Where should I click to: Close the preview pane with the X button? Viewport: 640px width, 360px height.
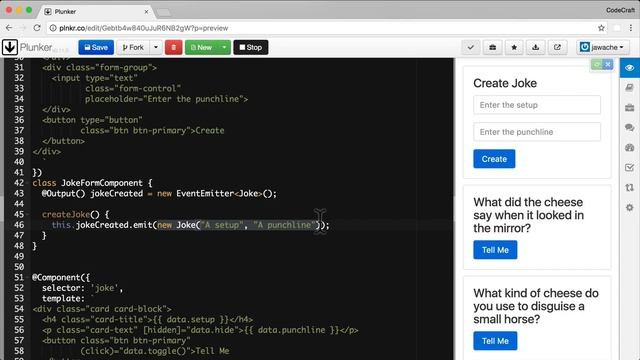608,64
